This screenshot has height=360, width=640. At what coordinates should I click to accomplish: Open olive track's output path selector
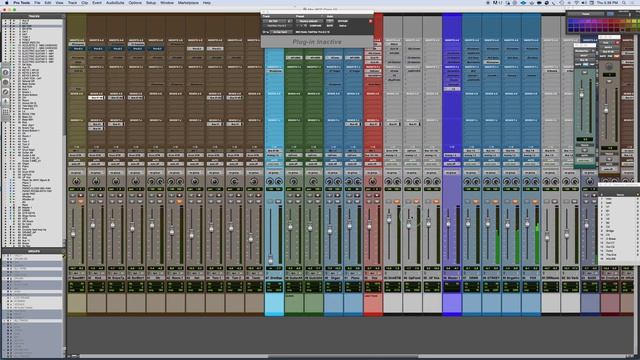[x=76, y=155]
